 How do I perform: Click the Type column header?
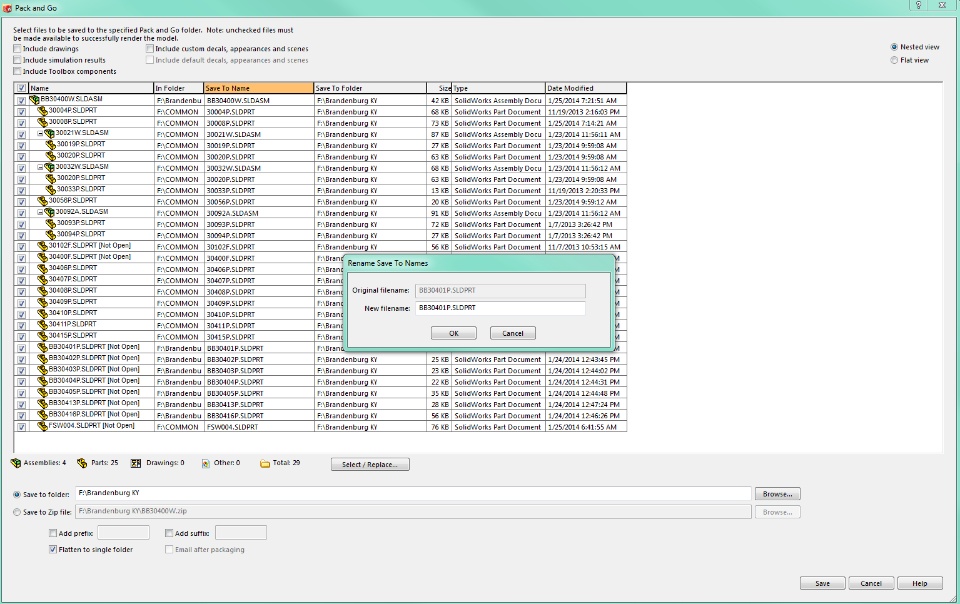(x=498, y=88)
